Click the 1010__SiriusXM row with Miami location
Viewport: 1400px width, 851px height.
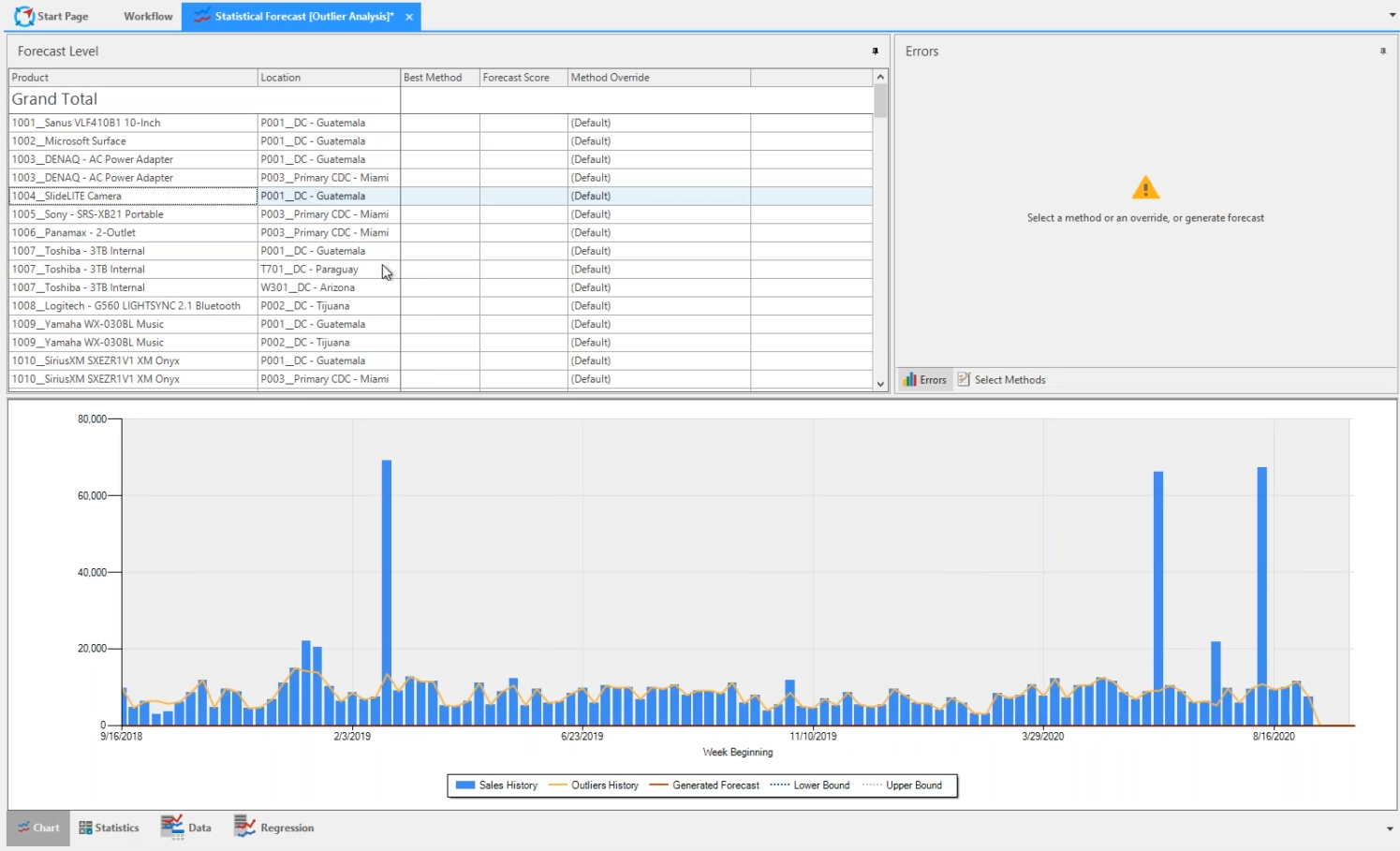(440, 379)
